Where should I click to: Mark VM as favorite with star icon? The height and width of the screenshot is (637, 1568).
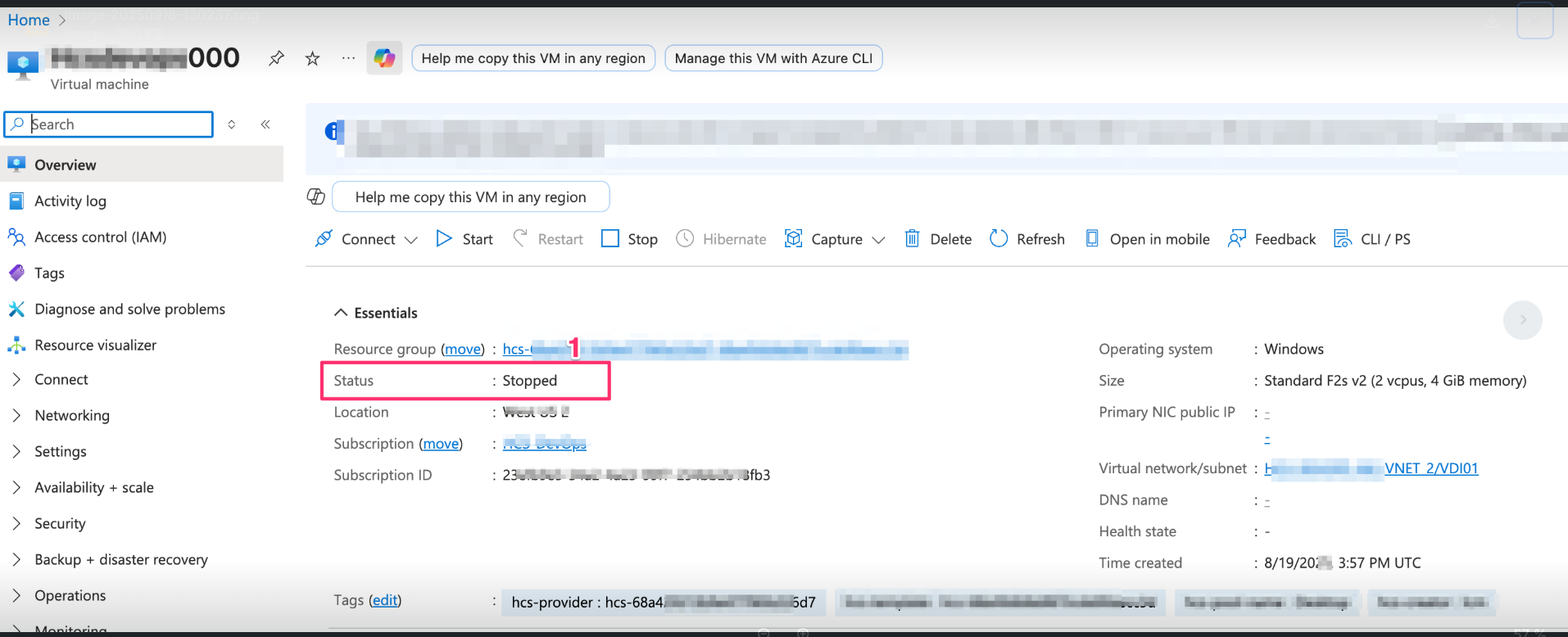coord(312,58)
